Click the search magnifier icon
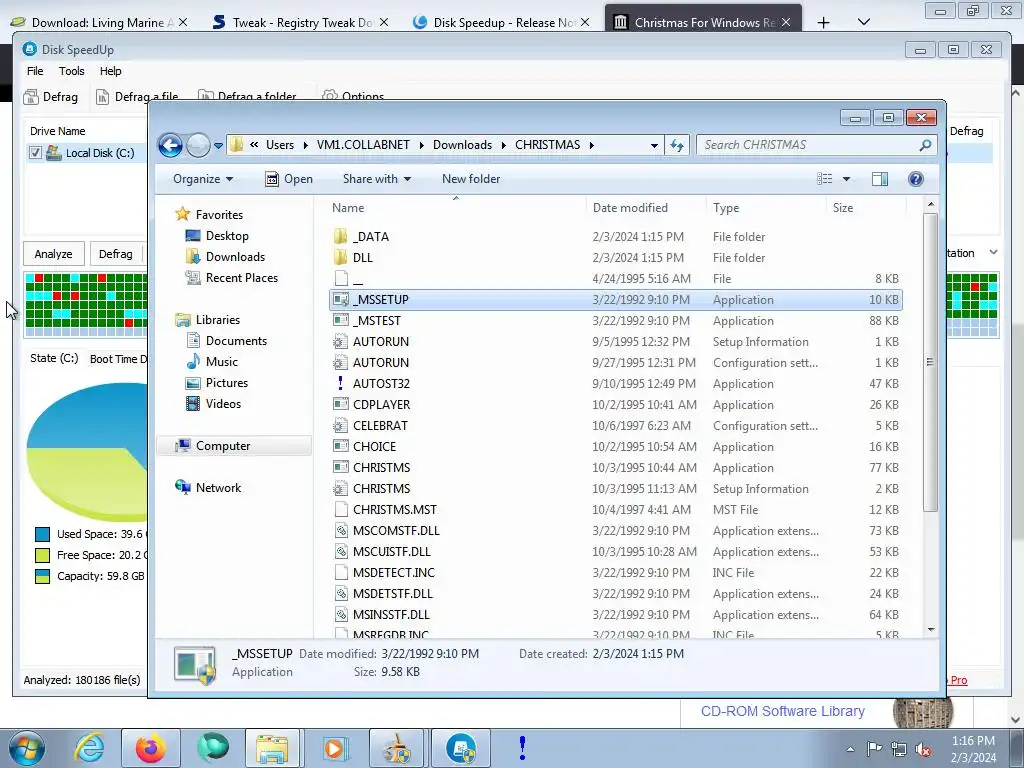Image resolution: width=1024 pixels, height=768 pixels. 925,145
